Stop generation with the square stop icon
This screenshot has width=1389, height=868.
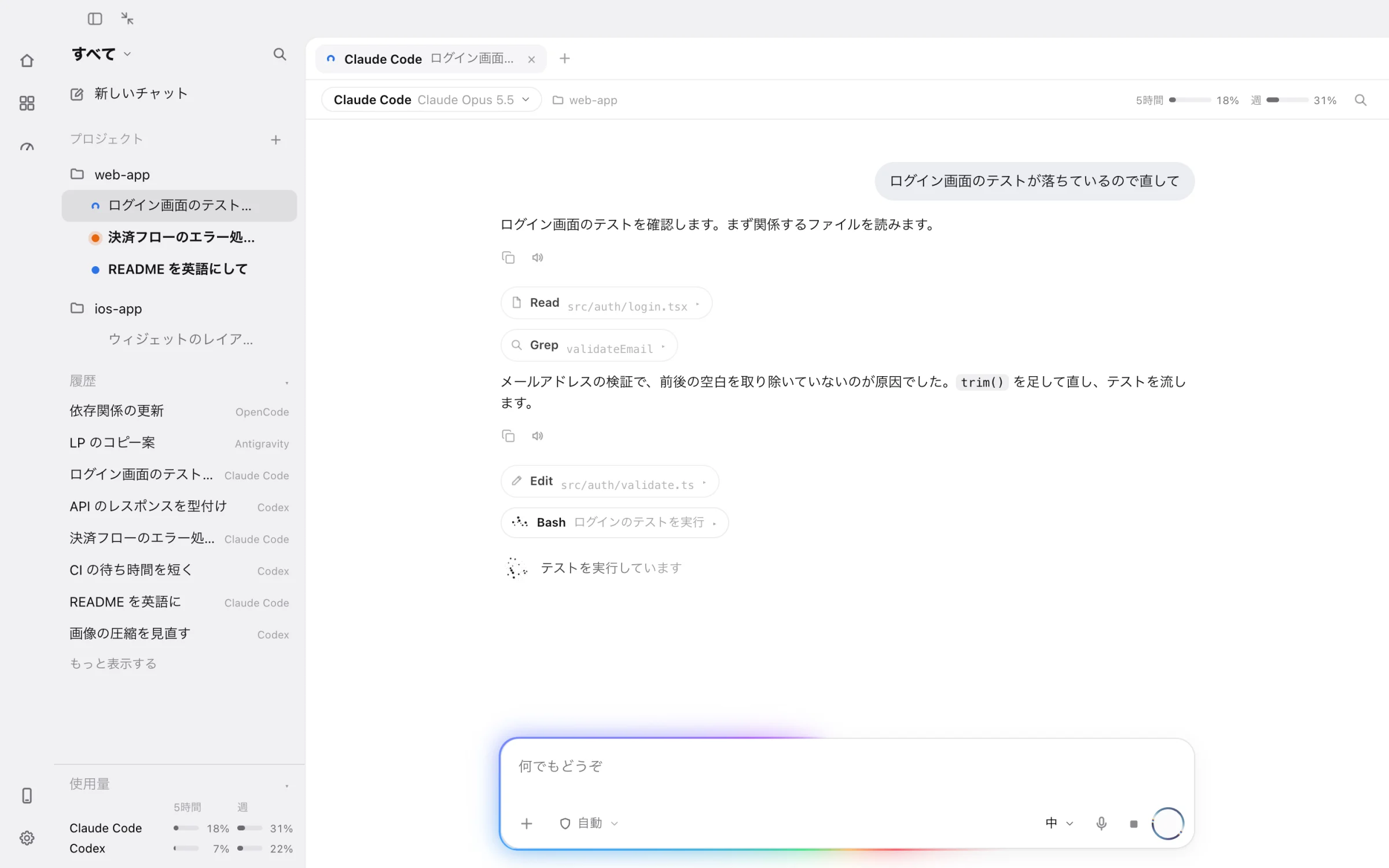[x=1134, y=823]
